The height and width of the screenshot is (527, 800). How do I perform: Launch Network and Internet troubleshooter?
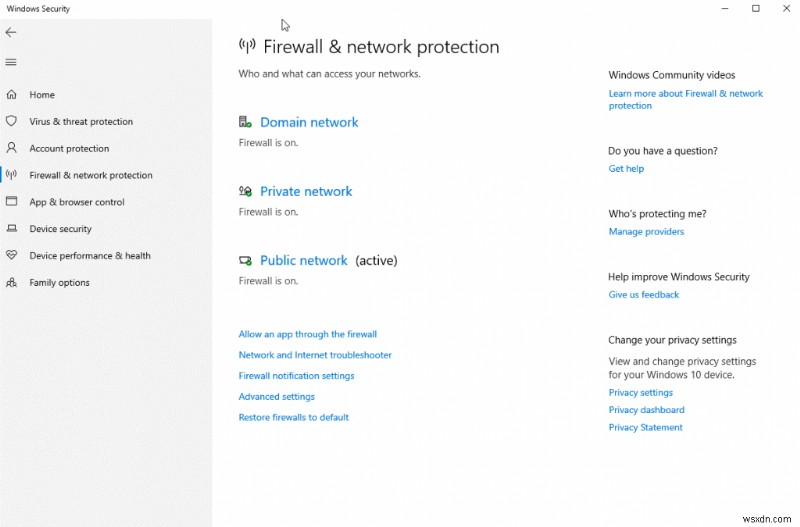315,355
